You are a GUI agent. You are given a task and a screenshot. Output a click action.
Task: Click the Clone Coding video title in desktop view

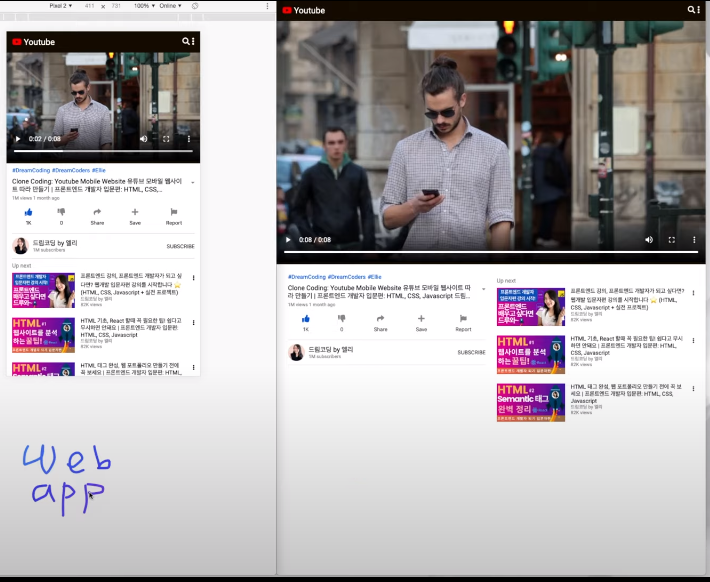point(379,292)
